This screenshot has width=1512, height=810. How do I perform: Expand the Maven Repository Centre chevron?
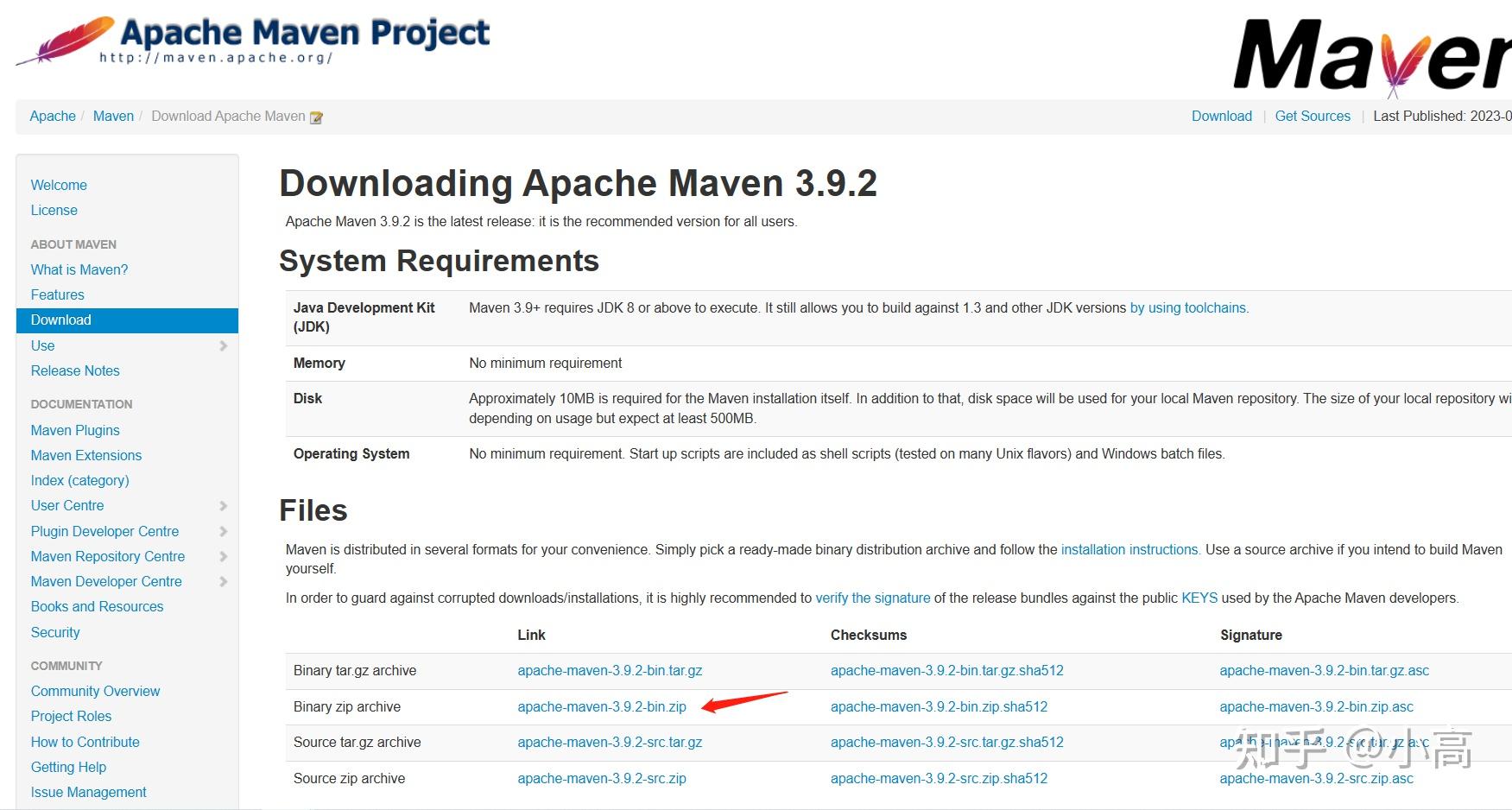(224, 556)
